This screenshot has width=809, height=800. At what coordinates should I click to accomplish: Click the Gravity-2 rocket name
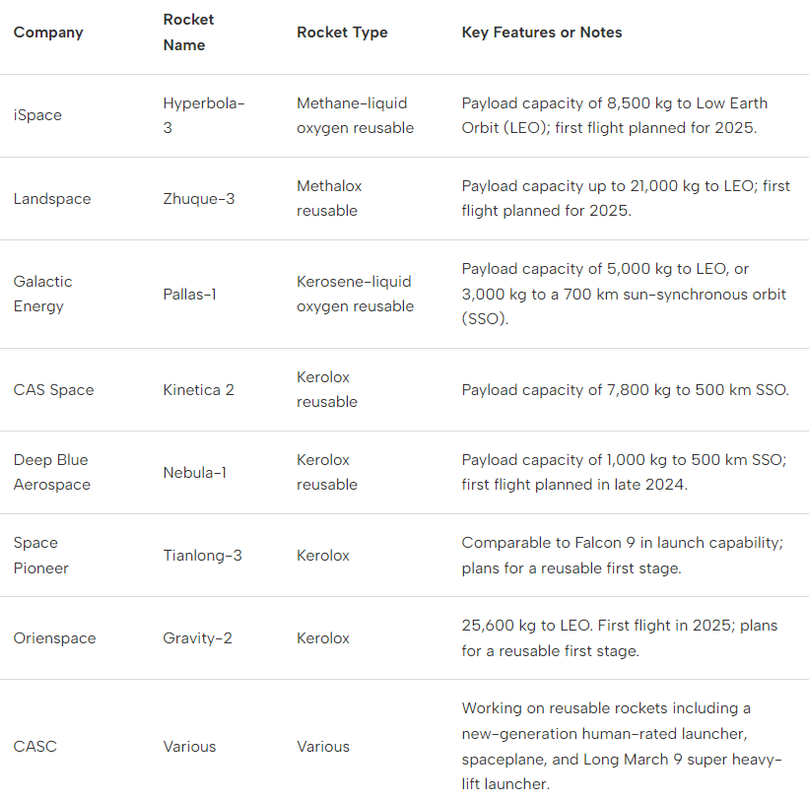coord(197,638)
